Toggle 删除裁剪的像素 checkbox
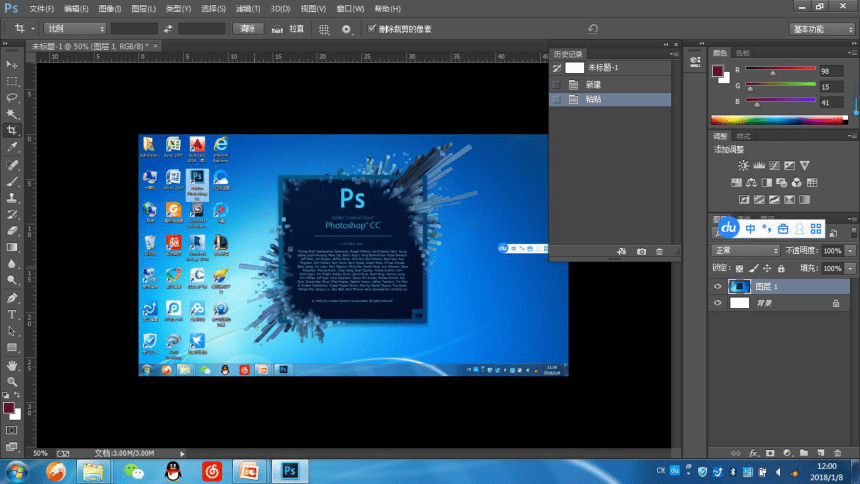The image size is (860, 484). 371,29
